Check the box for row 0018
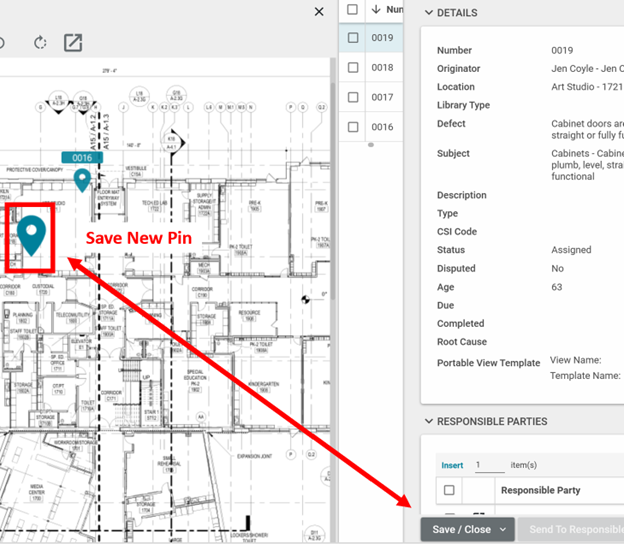 pos(353,67)
